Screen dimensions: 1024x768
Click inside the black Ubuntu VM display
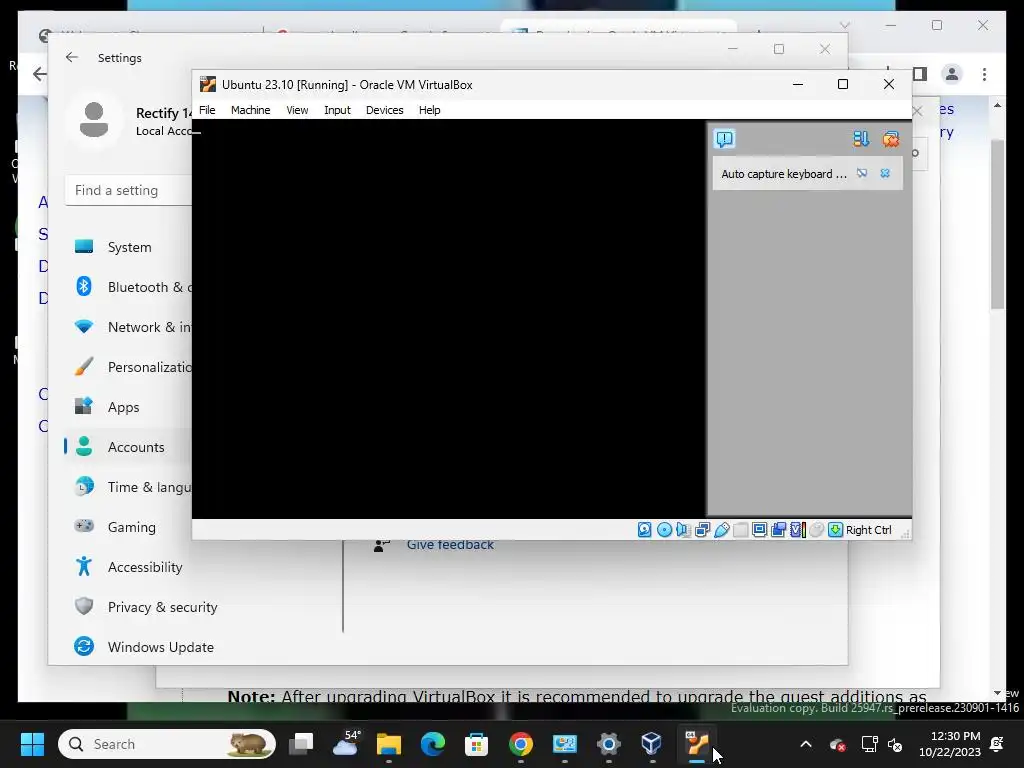click(x=449, y=319)
